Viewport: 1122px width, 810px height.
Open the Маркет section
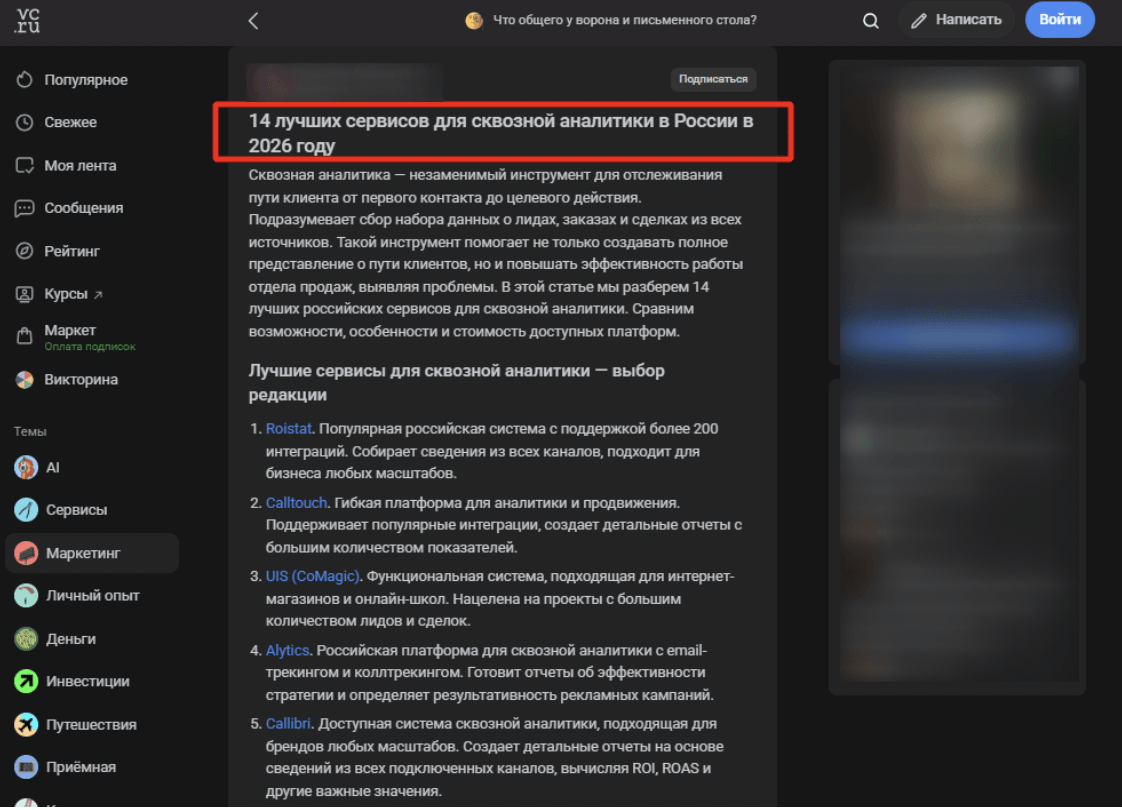(x=70, y=330)
